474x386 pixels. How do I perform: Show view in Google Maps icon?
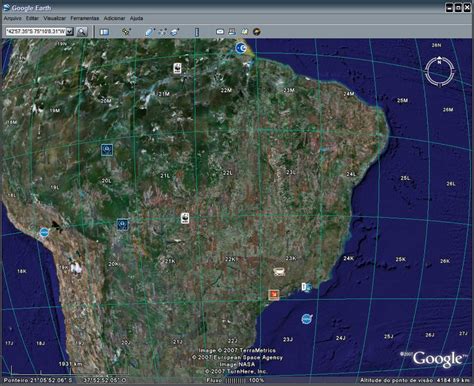tap(245, 32)
